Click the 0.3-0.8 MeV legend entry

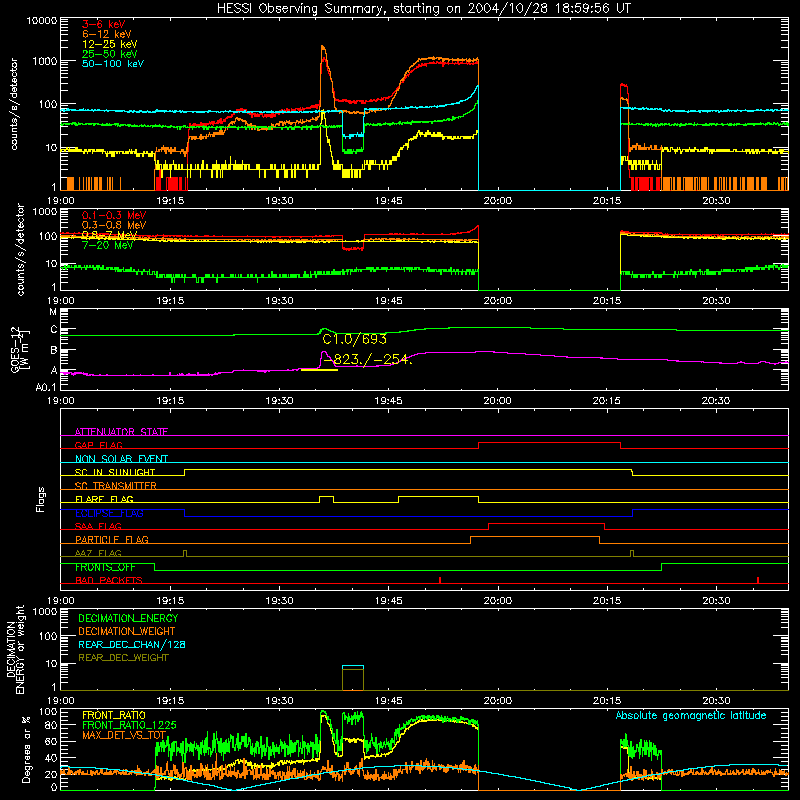pos(114,225)
